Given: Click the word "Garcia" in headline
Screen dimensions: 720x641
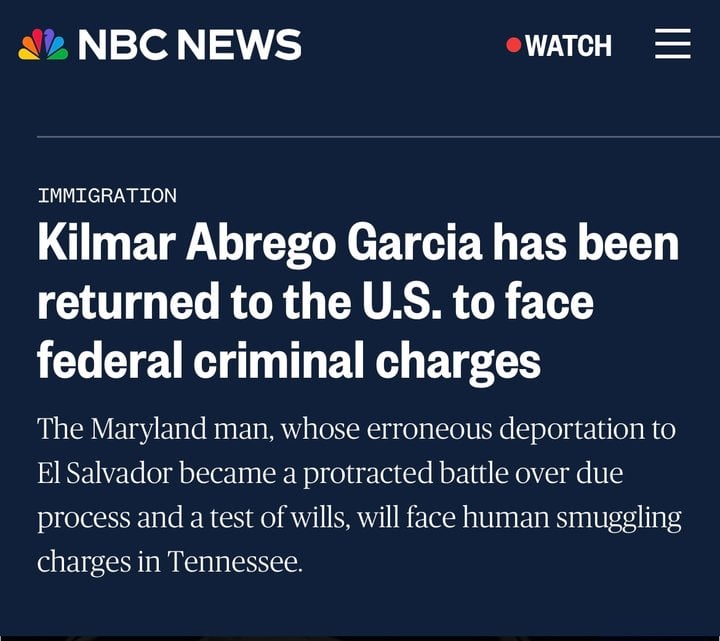Looking at the screenshot, I should [x=414, y=242].
